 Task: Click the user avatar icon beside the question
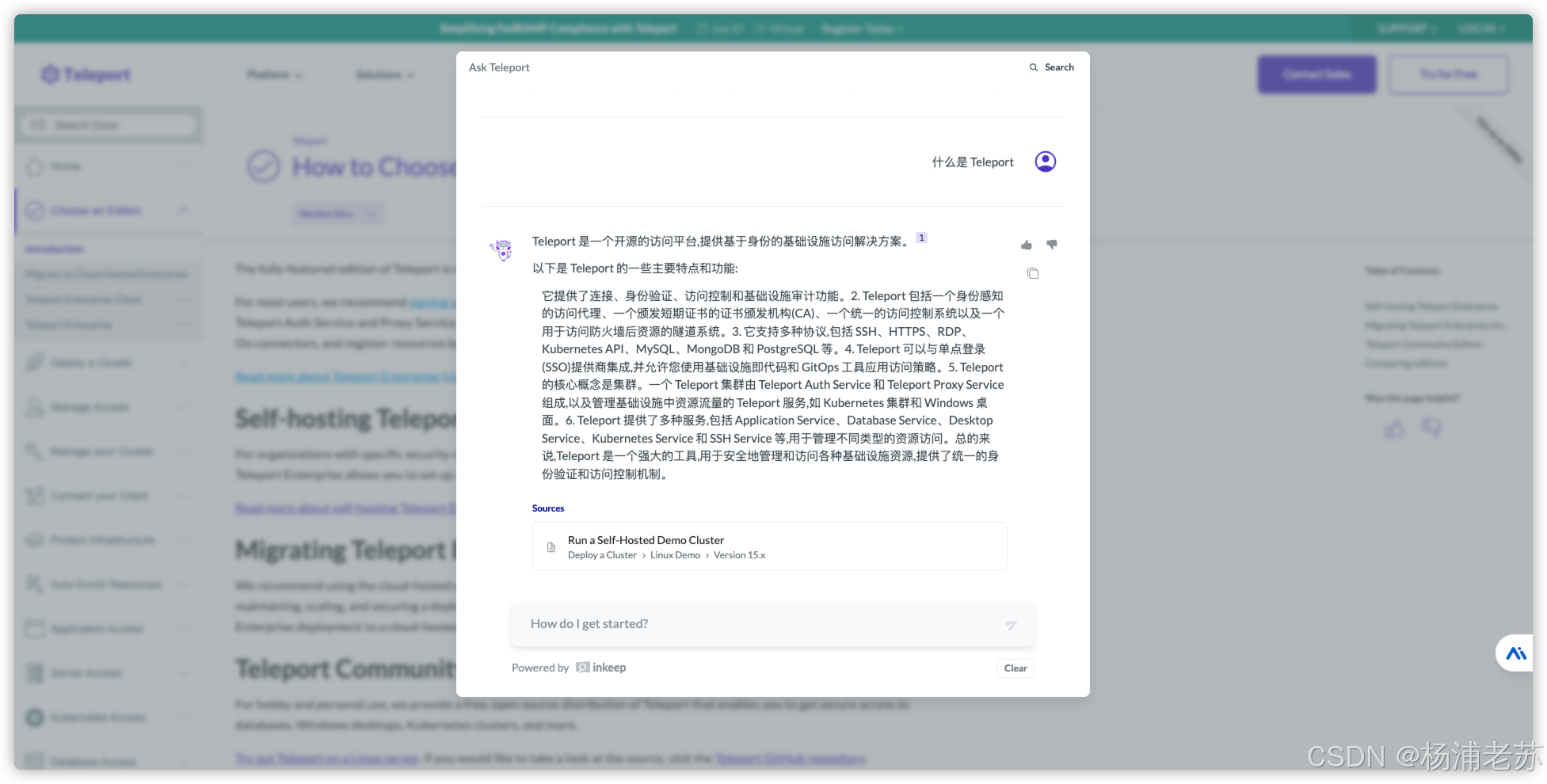pyautogui.click(x=1046, y=162)
